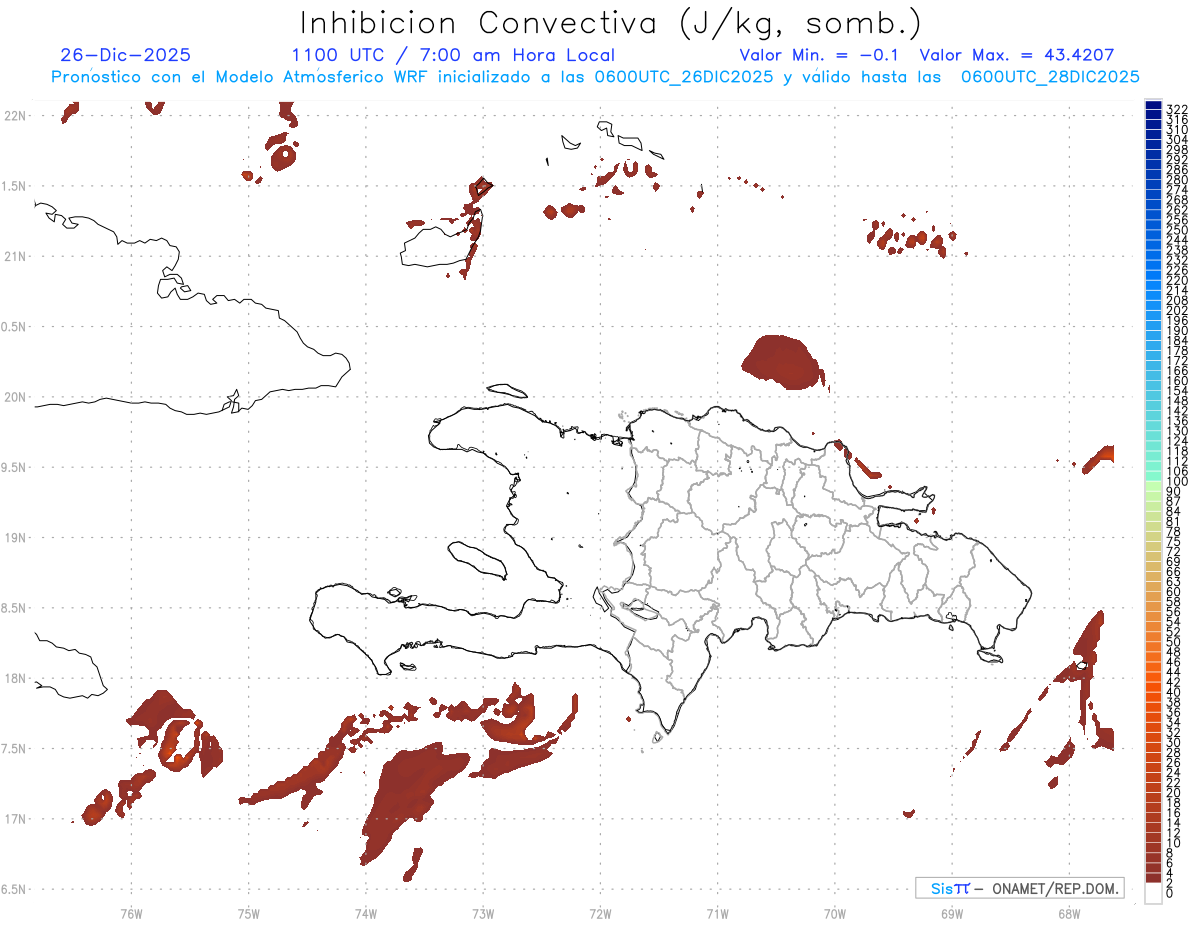Click the "75W" longitude label

249,914
